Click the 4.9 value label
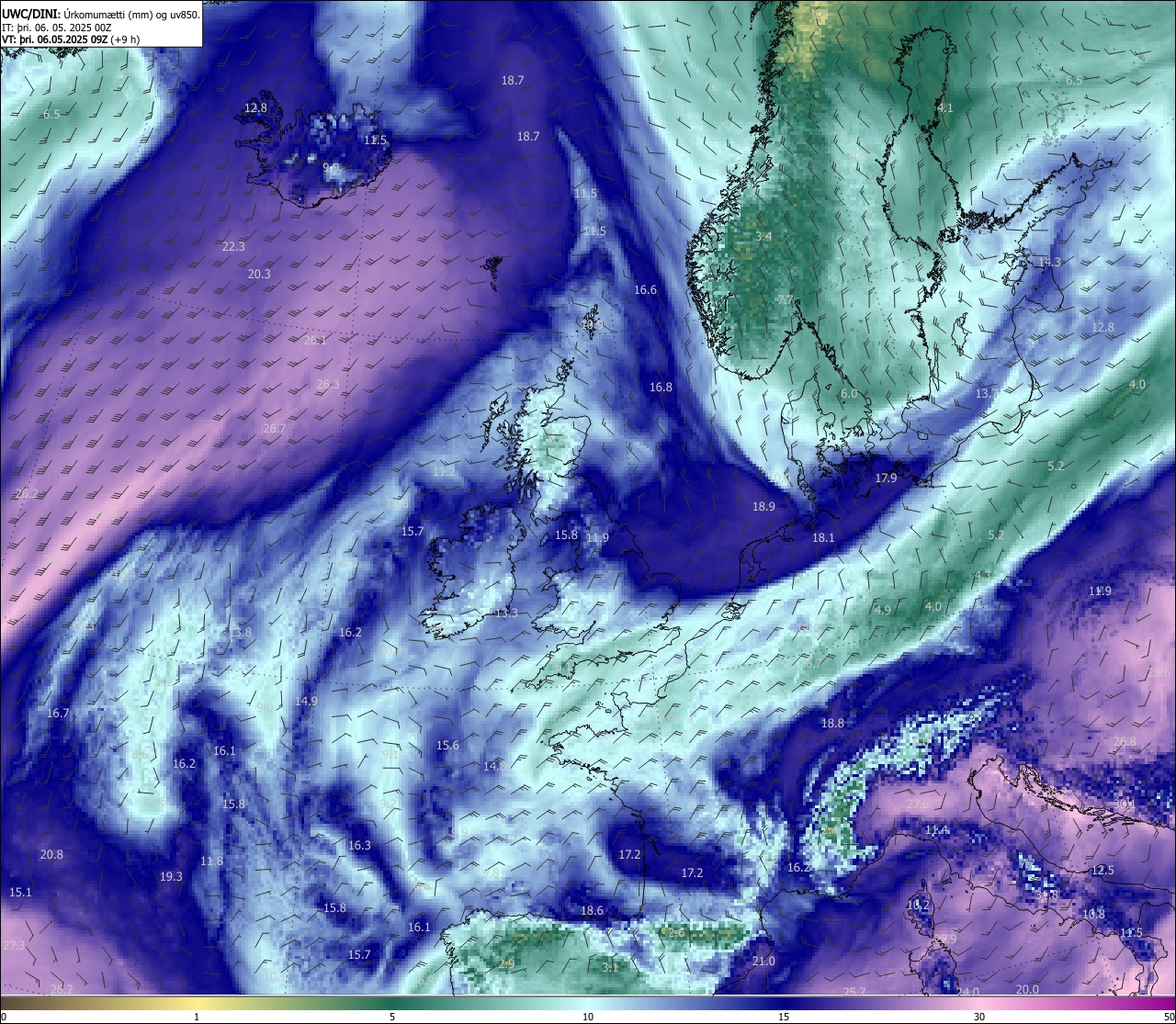The width and height of the screenshot is (1176, 1024). coord(883,610)
